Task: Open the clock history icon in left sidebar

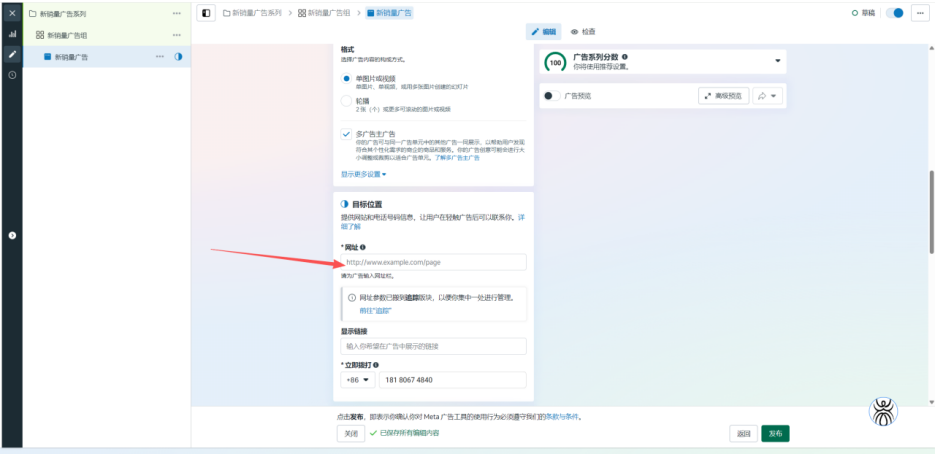Action: pos(12,75)
